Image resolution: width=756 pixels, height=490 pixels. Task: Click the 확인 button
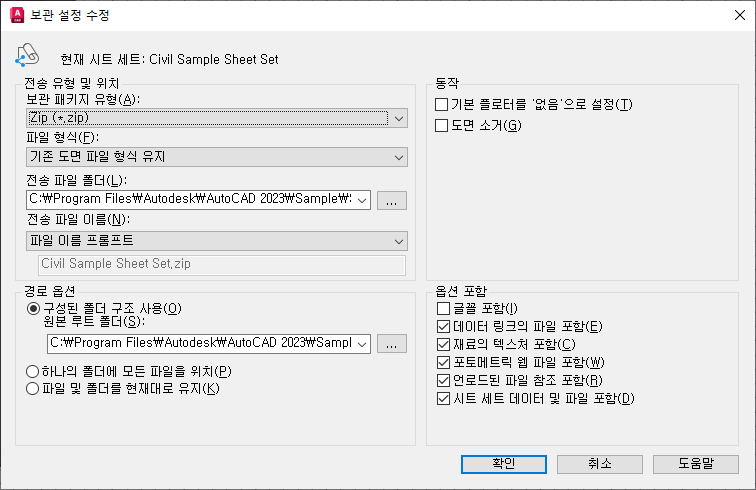pos(503,464)
